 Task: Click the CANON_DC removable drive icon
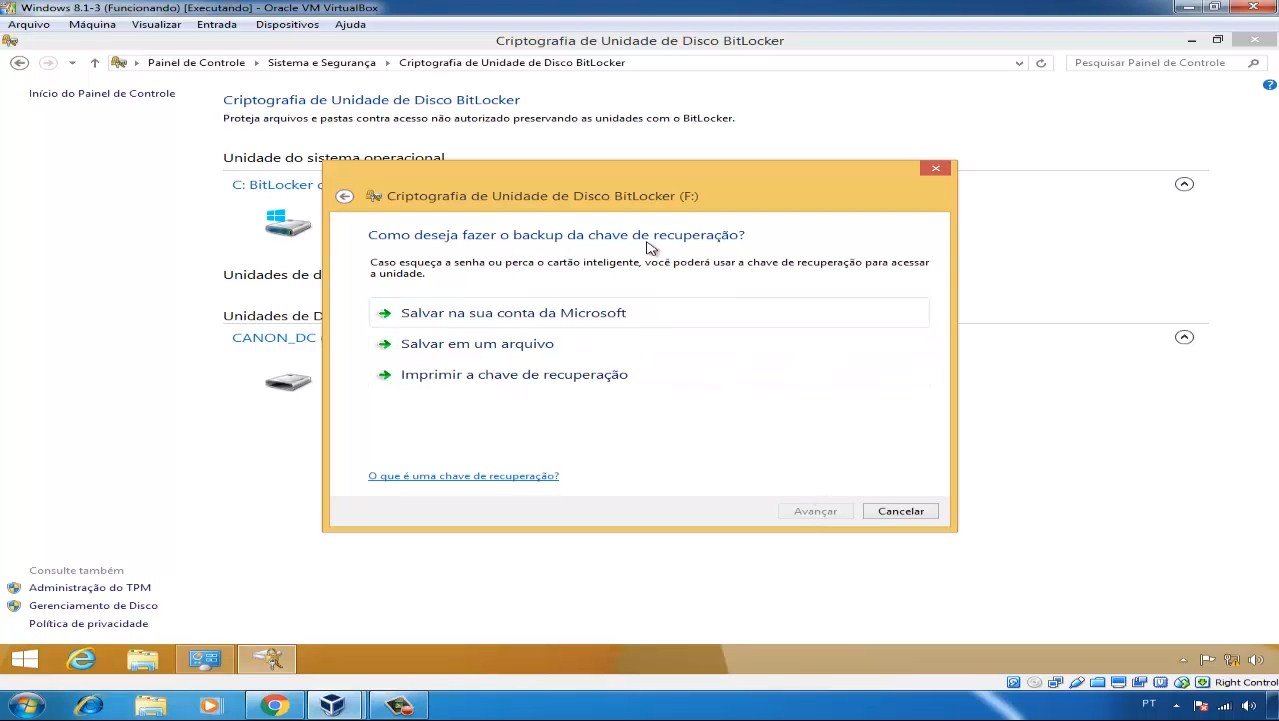coord(288,381)
